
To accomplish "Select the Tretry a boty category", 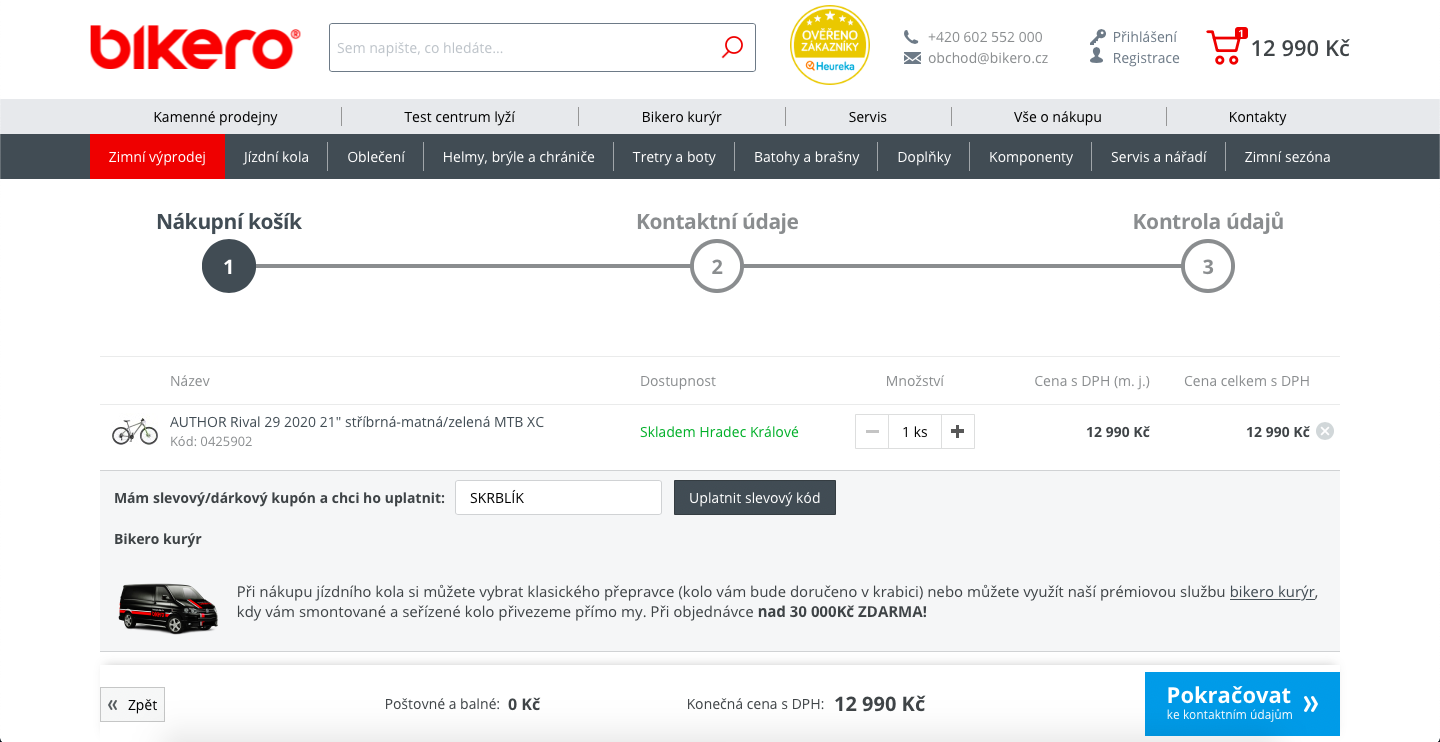I will tap(674, 157).
